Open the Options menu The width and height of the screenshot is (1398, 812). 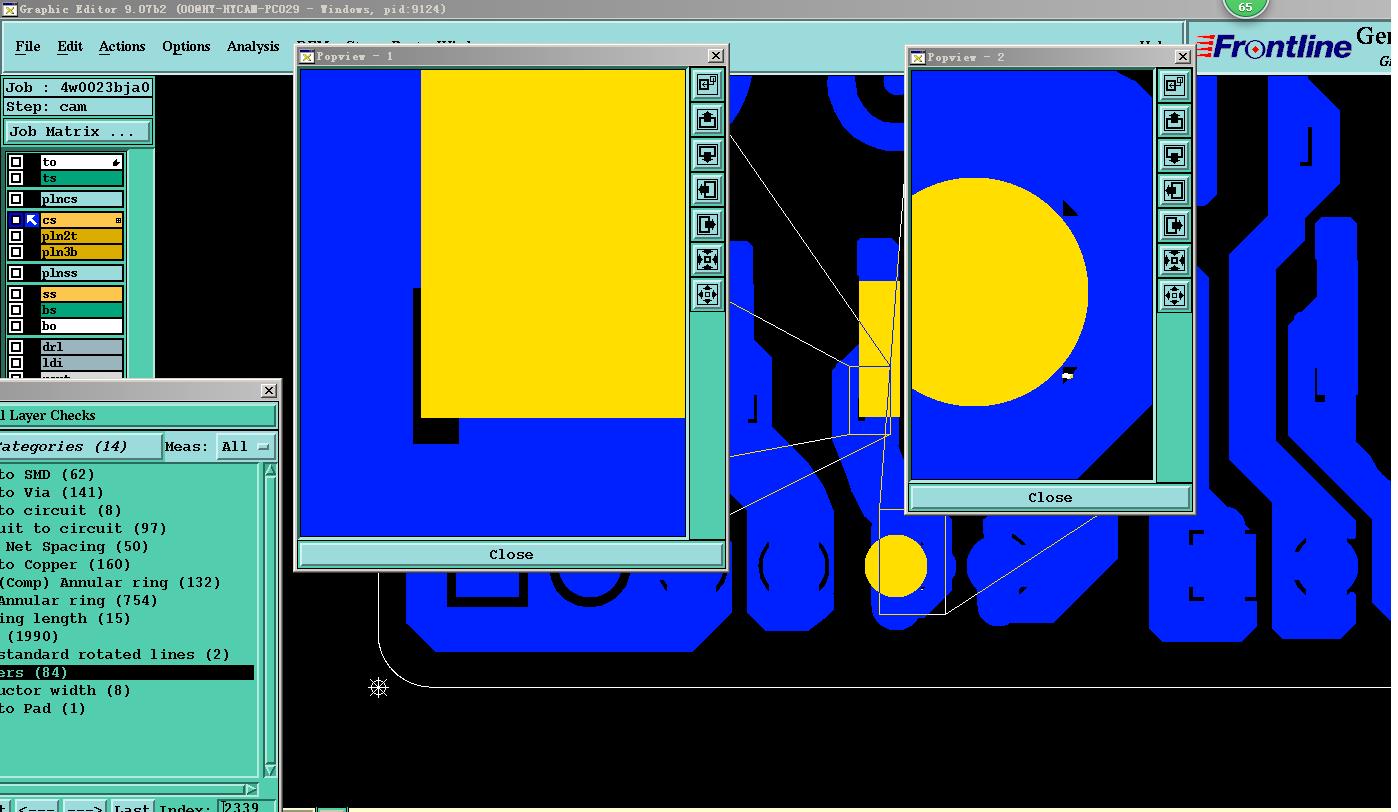[186, 46]
